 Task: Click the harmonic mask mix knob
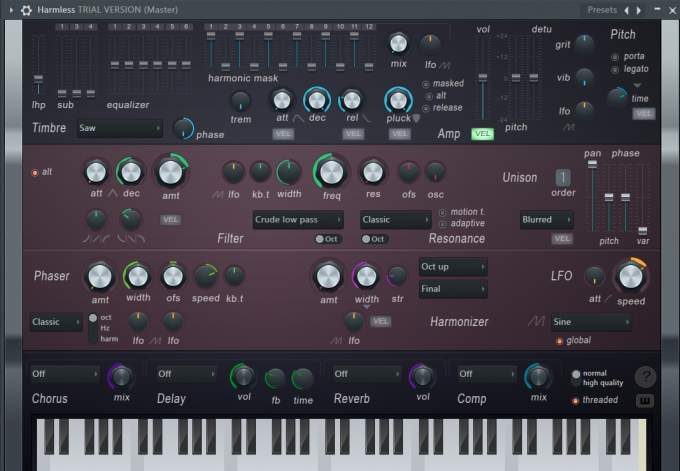coord(398,44)
